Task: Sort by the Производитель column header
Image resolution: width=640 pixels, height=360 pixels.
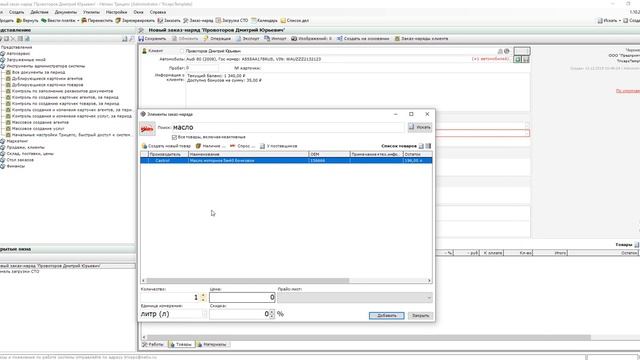Action: 169,154
